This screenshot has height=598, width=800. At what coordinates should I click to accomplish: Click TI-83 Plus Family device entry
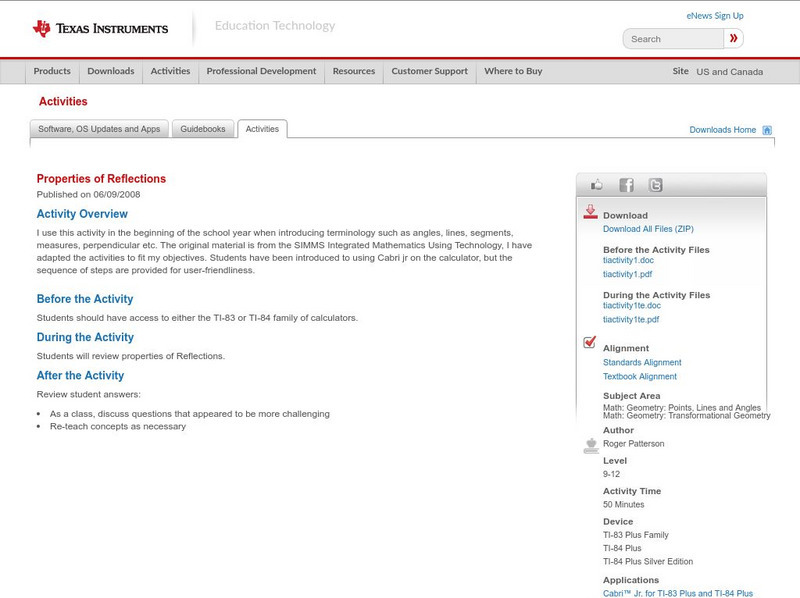pos(636,535)
